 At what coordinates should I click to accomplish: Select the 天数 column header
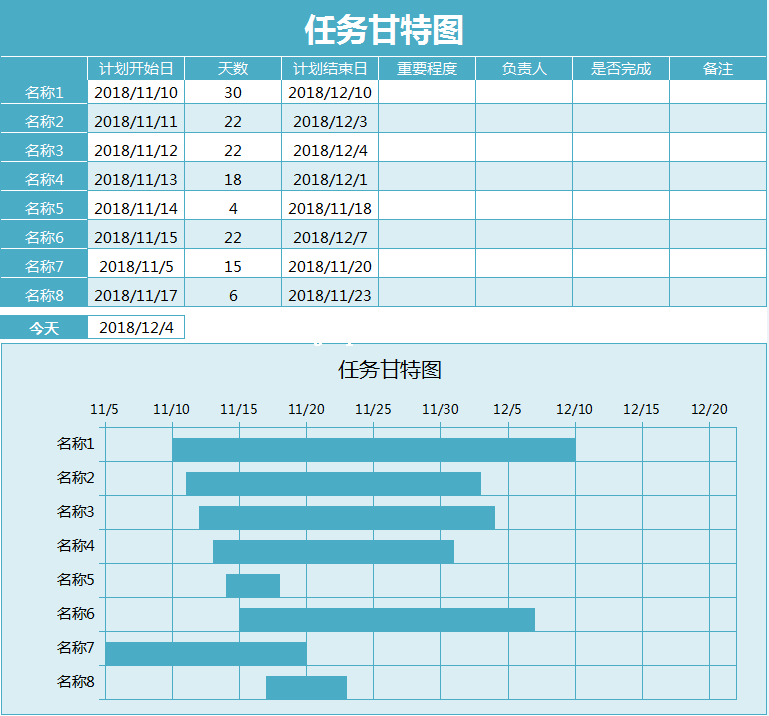(x=233, y=69)
